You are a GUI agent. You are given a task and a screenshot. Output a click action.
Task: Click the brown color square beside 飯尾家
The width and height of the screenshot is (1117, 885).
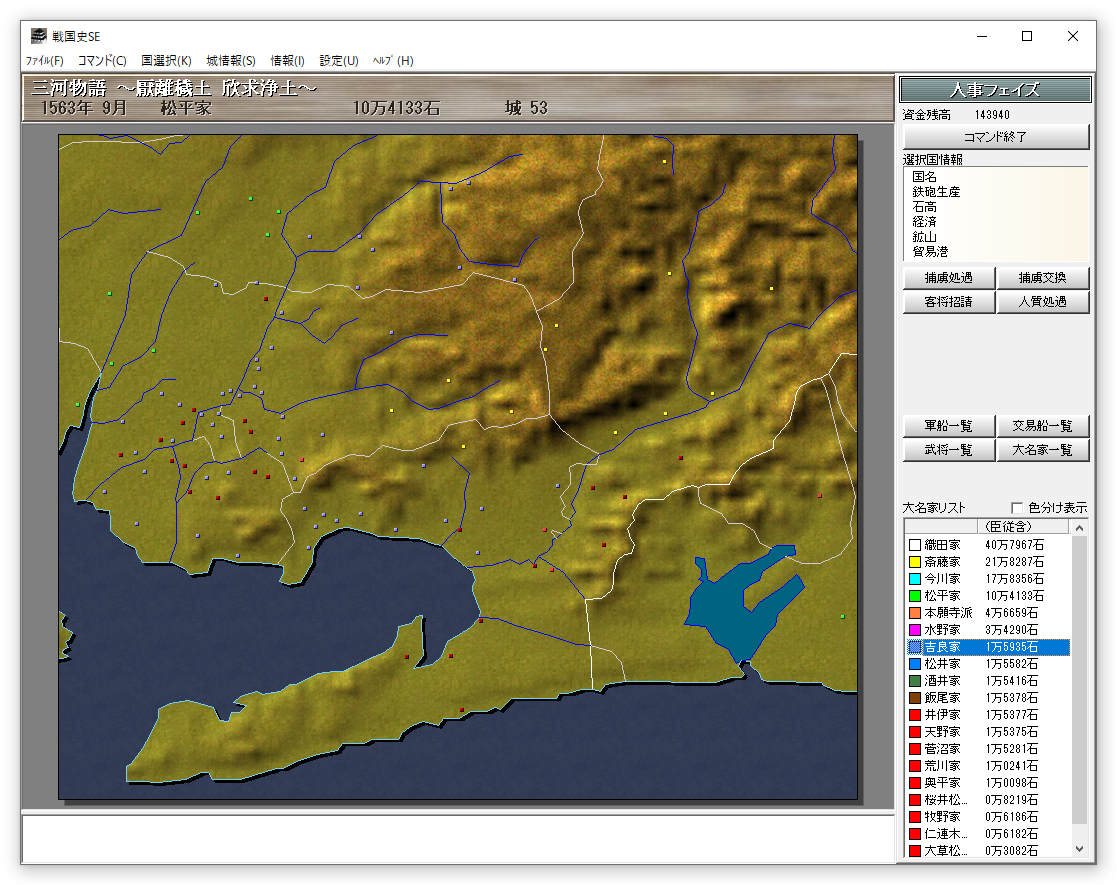click(914, 698)
